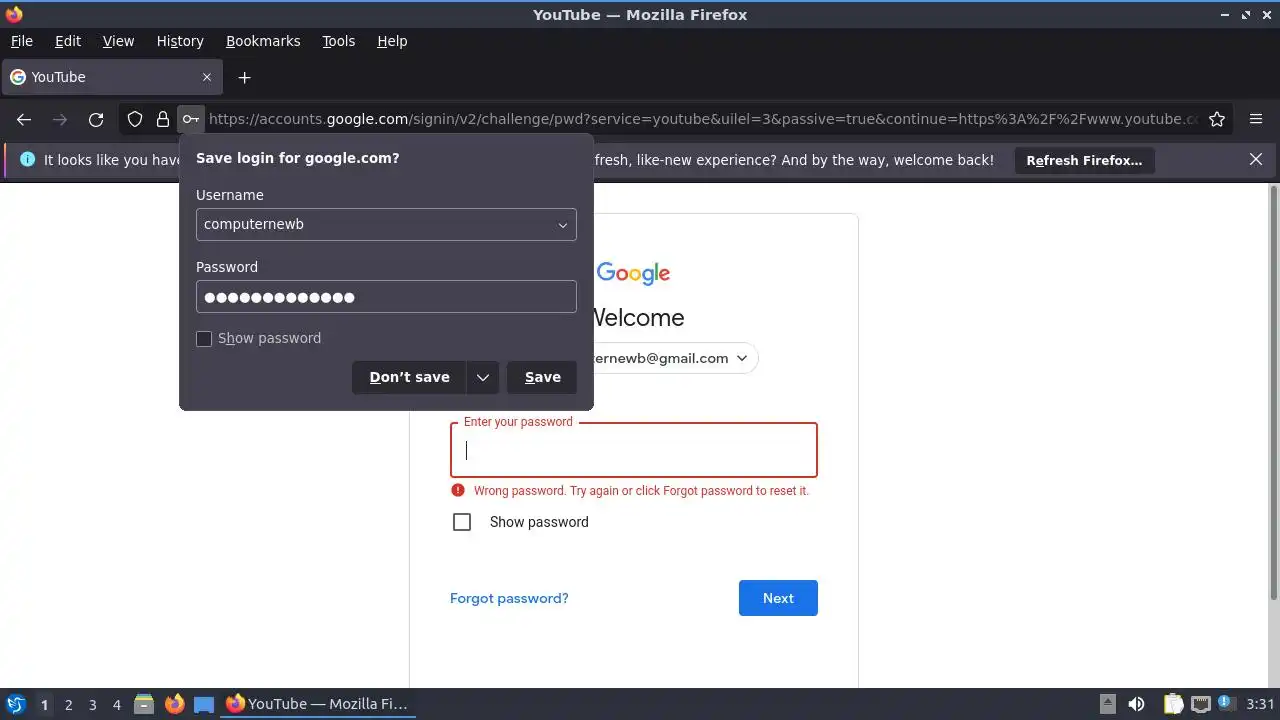This screenshot has width=1280, height=720.
Task: Click the Next button
Action: pos(778,598)
